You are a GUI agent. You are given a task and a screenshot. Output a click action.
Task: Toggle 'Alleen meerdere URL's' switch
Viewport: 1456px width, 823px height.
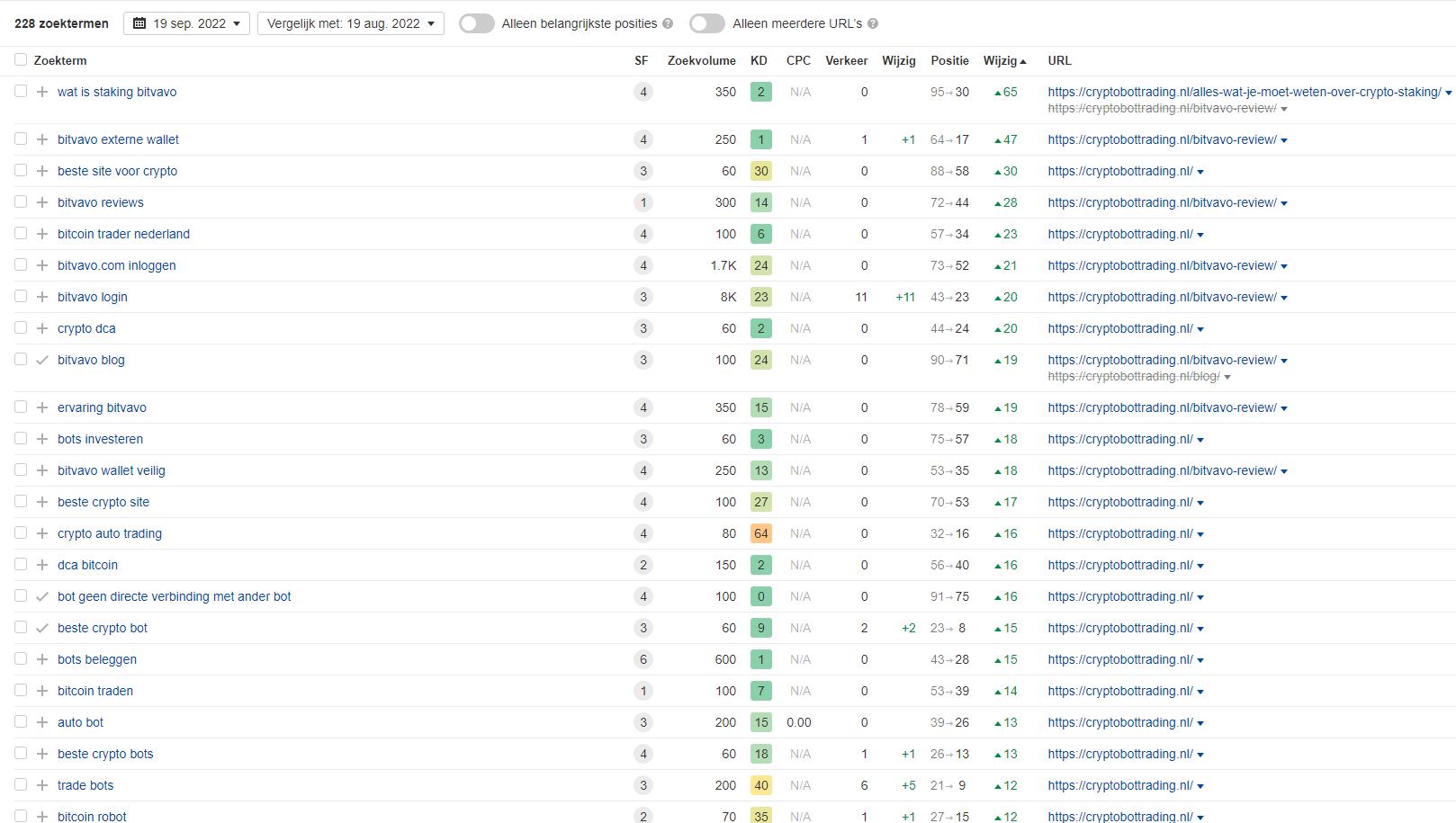[x=707, y=23]
